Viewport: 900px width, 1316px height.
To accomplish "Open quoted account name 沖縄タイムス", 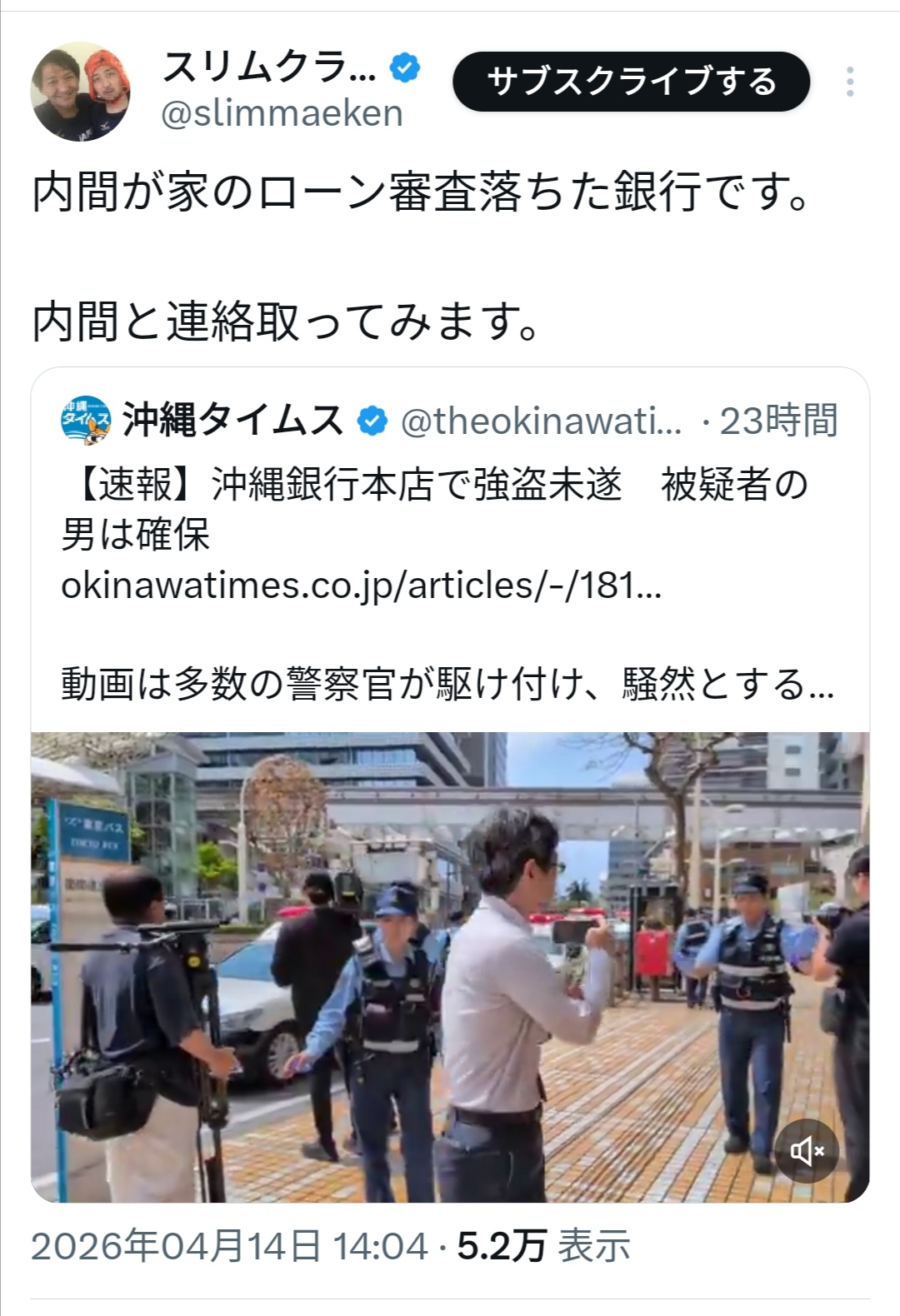I will 232,420.
